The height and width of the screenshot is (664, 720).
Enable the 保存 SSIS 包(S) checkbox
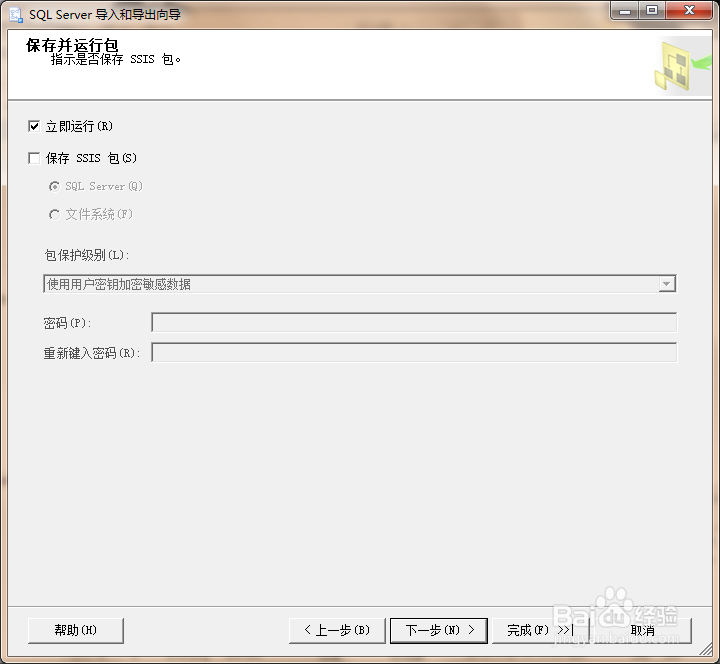(x=34, y=158)
